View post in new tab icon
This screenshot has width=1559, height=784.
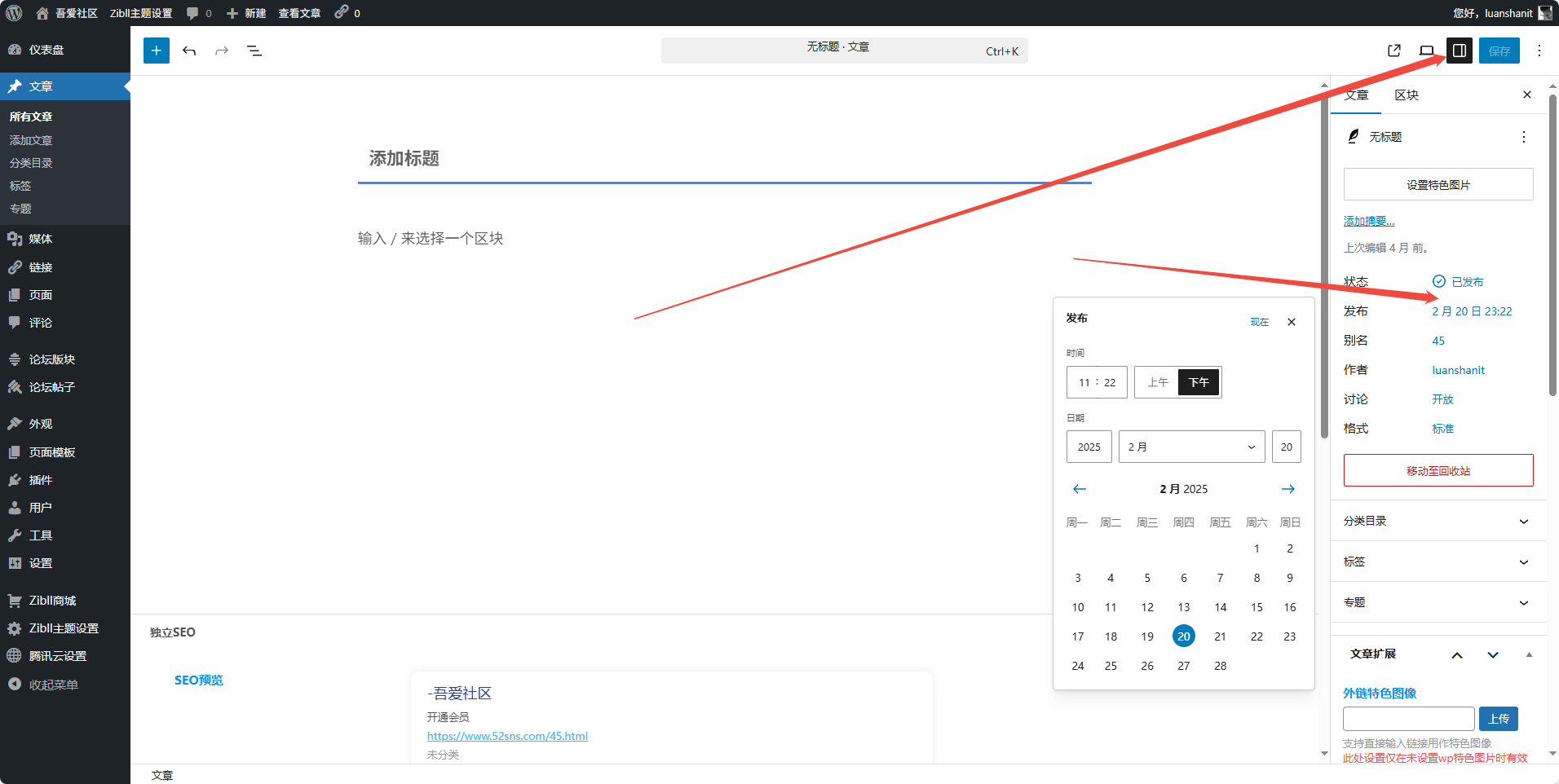(1394, 51)
